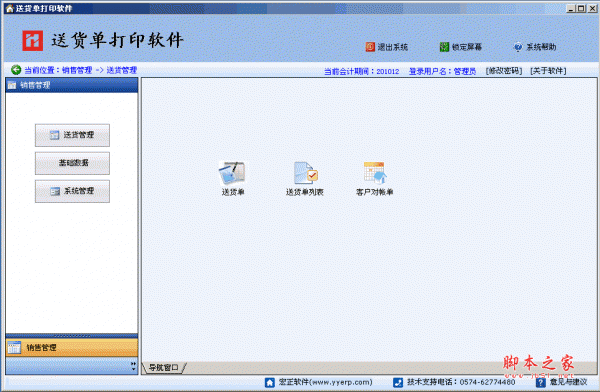
Task: Click the 销售管理 panel header icon
Action: (12, 85)
